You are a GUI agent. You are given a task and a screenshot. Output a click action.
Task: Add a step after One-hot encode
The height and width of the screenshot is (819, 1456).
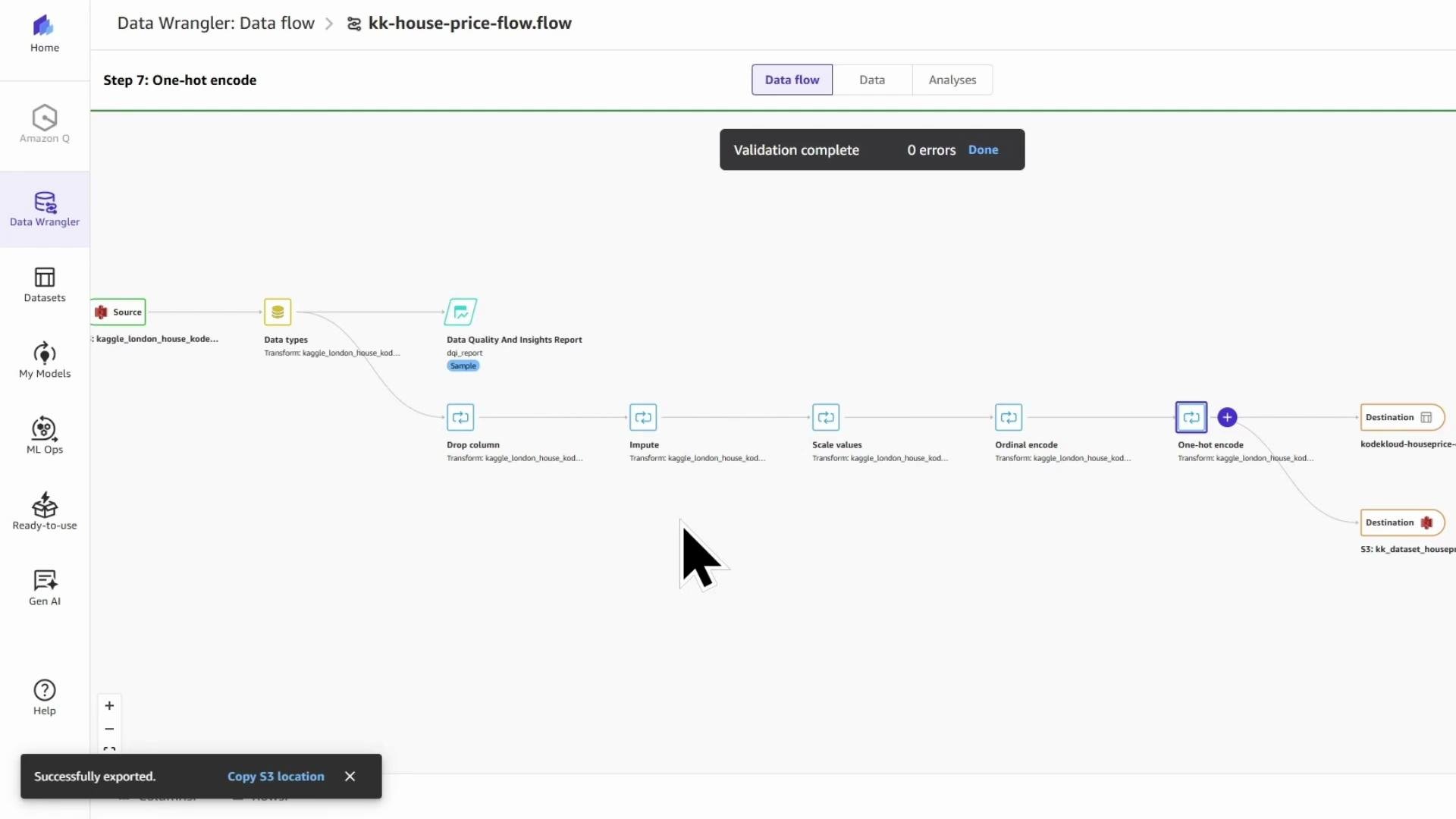1227,417
